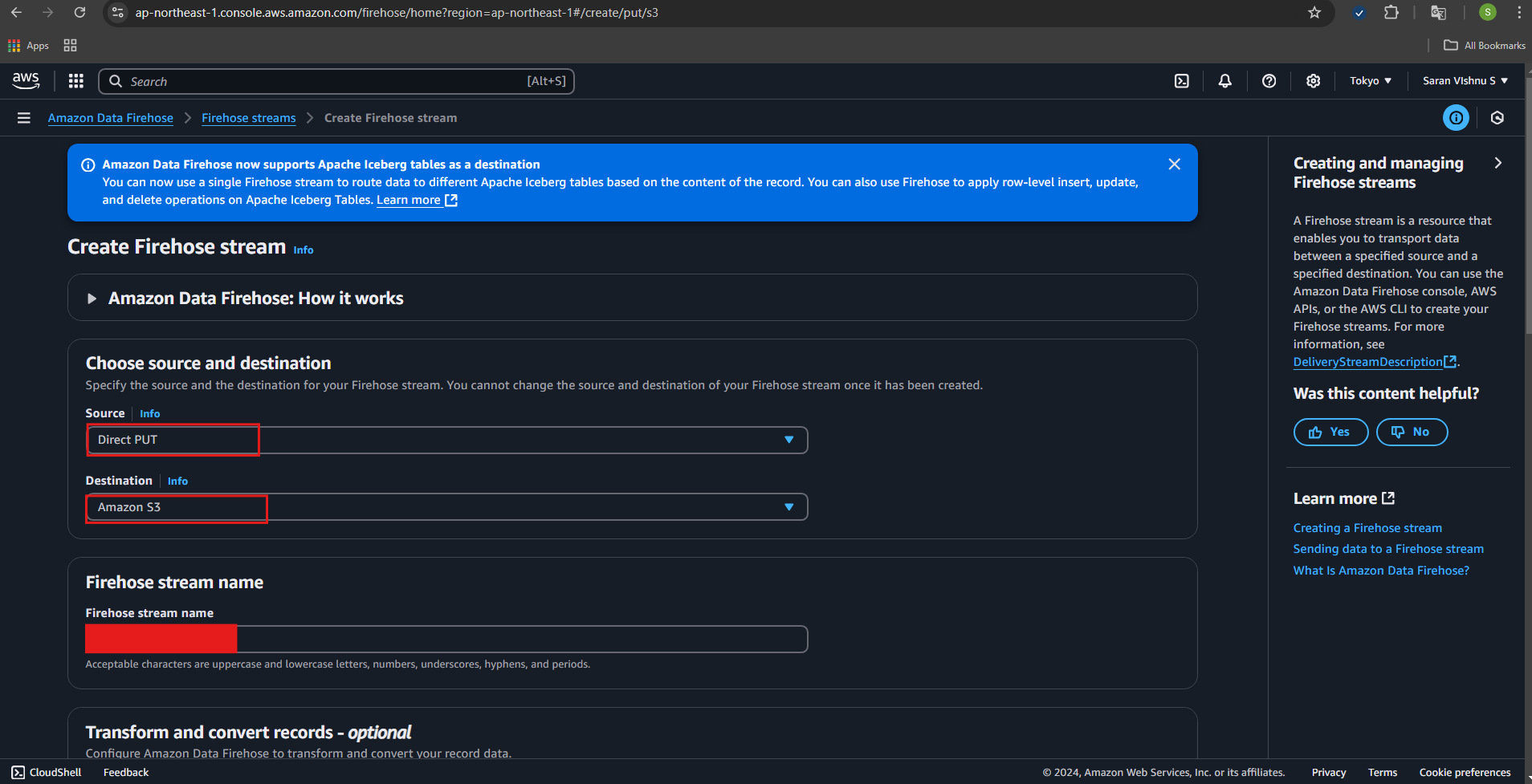Dismiss the Apache Iceberg announcement banner
This screenshot has width=1532, height=784.
point(1174,165)
